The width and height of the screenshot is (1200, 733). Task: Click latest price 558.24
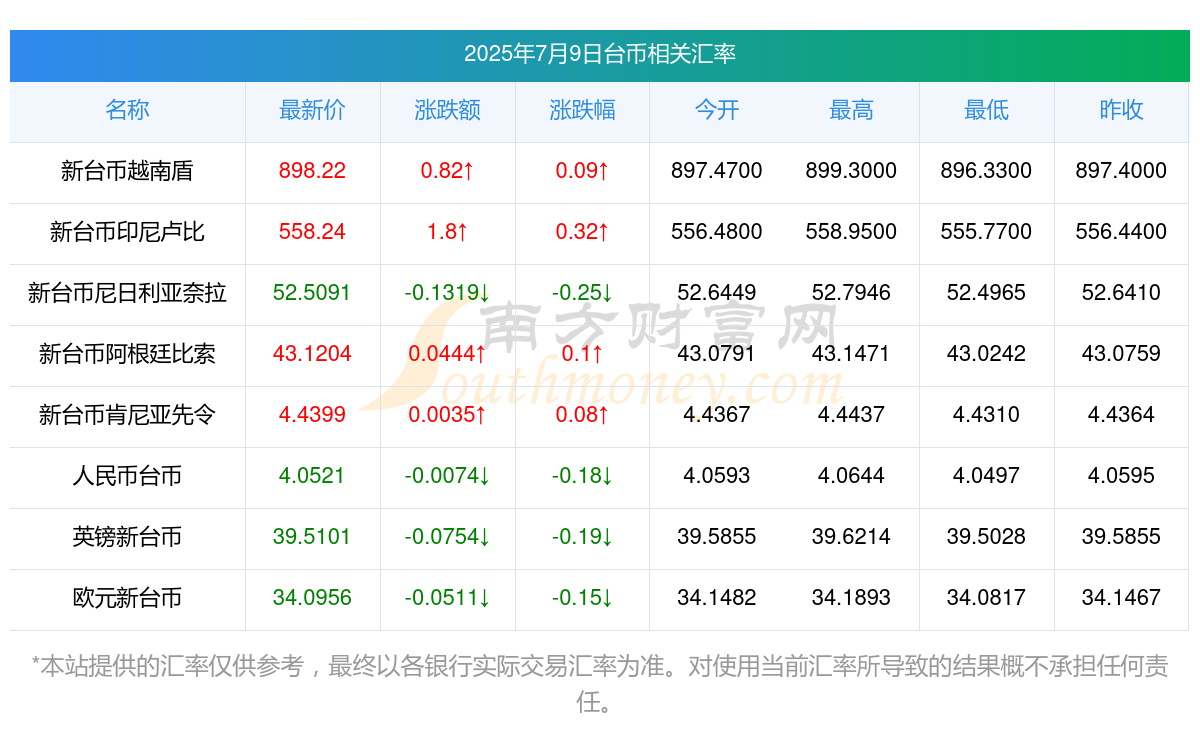tap(312, 232)
